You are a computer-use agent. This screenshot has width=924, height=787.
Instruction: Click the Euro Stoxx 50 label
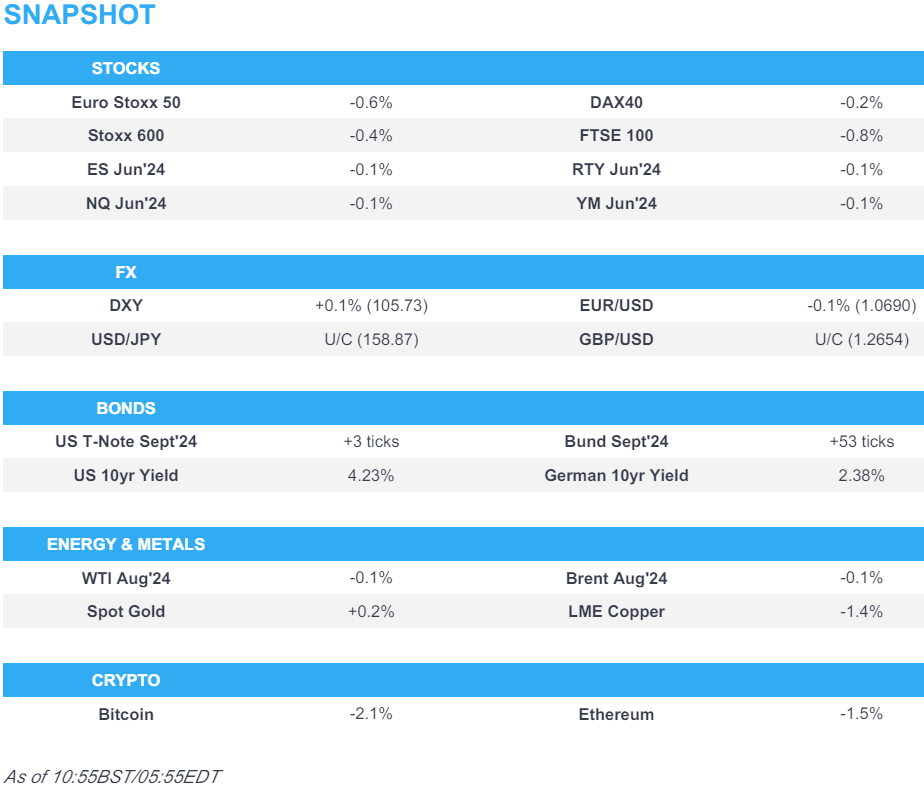point(126,102)
